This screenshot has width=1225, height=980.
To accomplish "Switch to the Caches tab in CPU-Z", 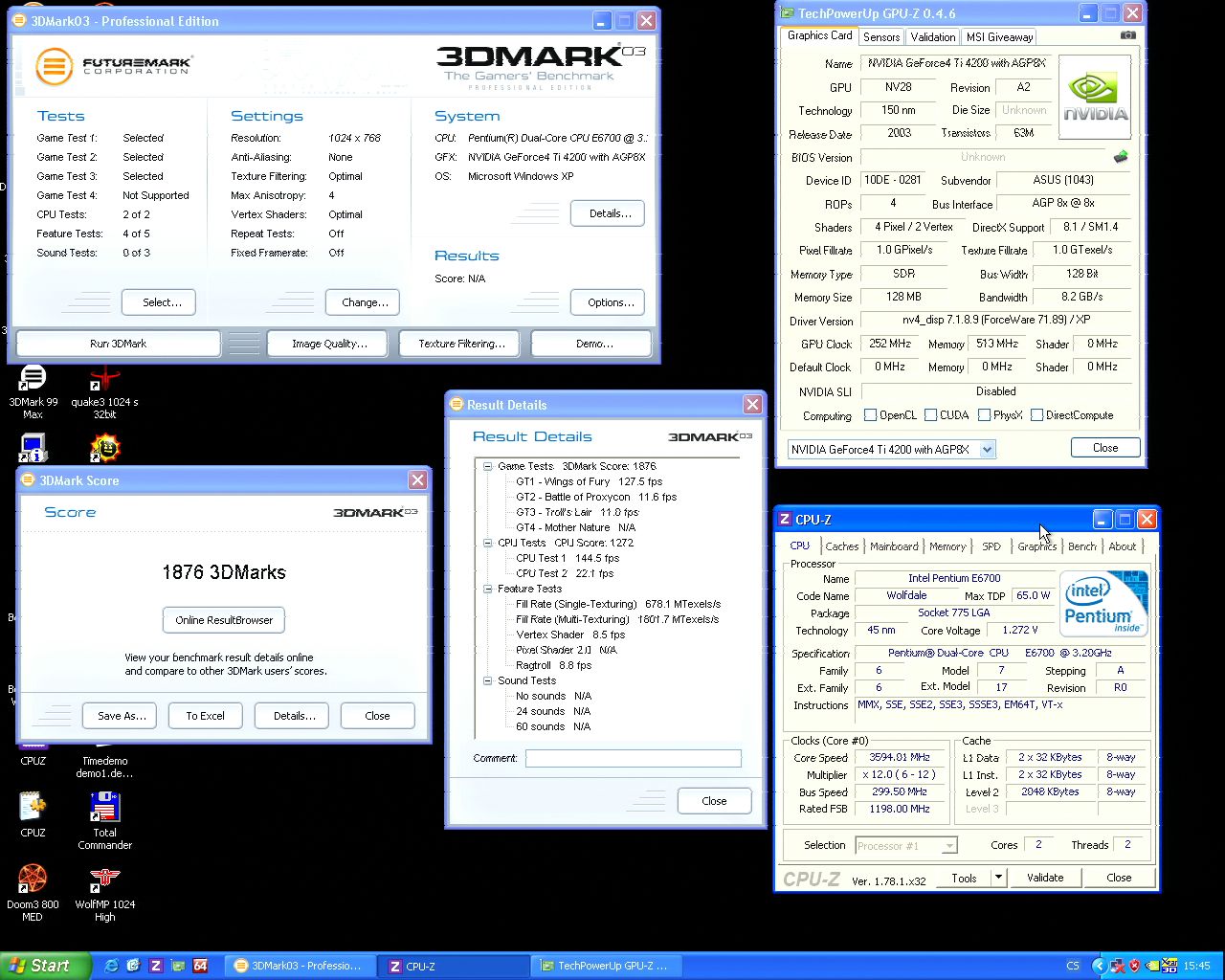I will [841, 546].
